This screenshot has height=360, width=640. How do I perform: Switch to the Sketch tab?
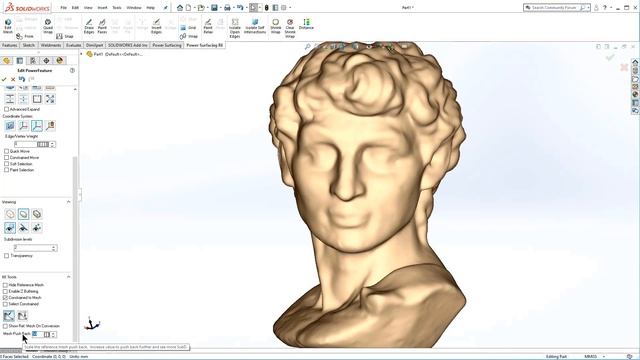click(x=29, y=45)
